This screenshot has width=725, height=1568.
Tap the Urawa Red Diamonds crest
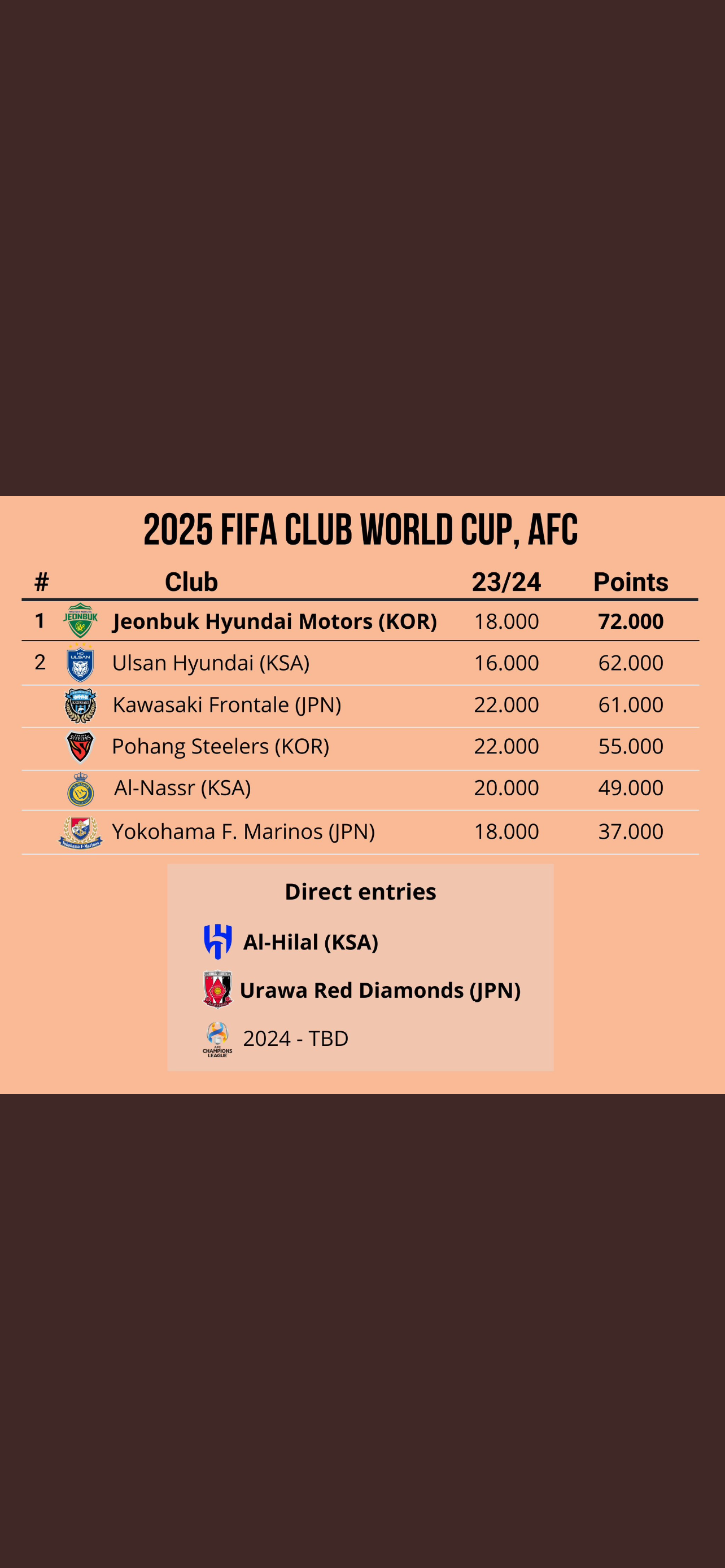[217, 988]
